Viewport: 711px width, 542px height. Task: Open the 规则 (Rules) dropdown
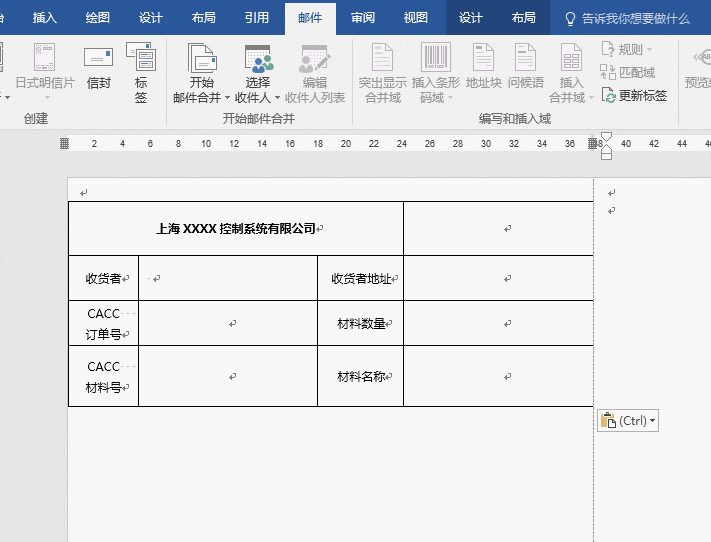(x=627, y=50)
